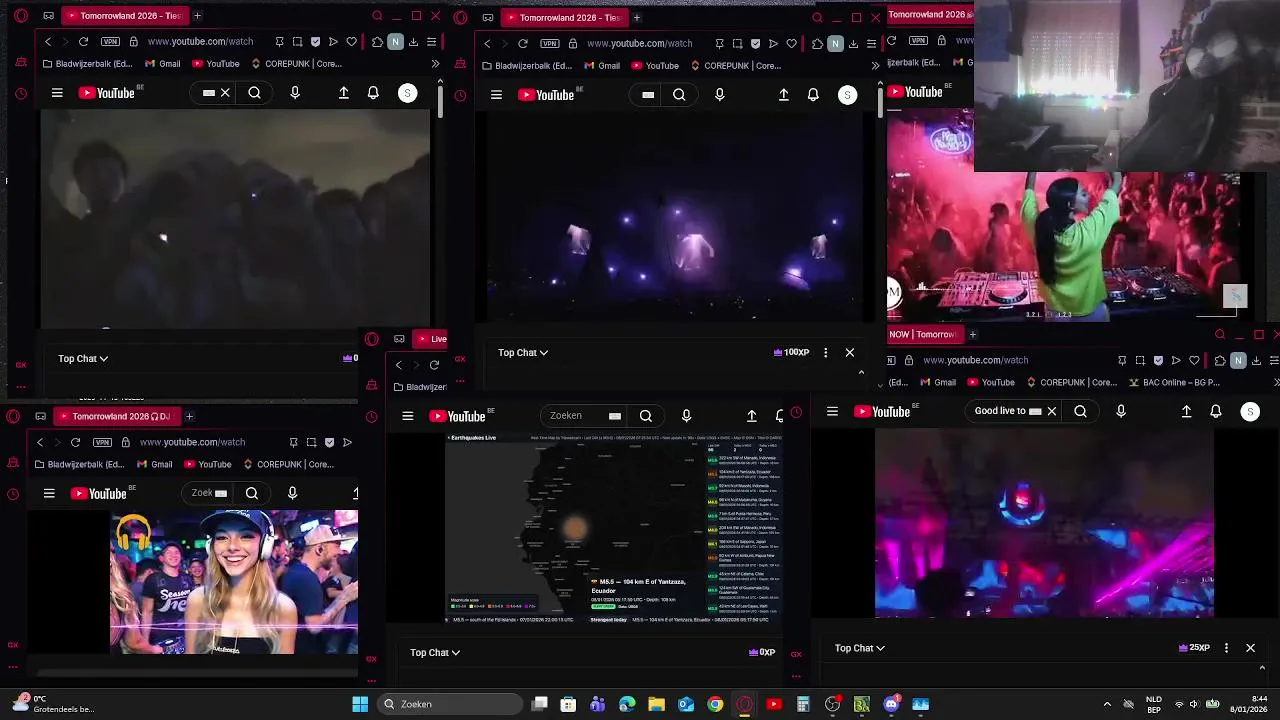Toggle VPN badge in bottom-left Opera window
Viewport: 1280px width, 720px height.
102,442
